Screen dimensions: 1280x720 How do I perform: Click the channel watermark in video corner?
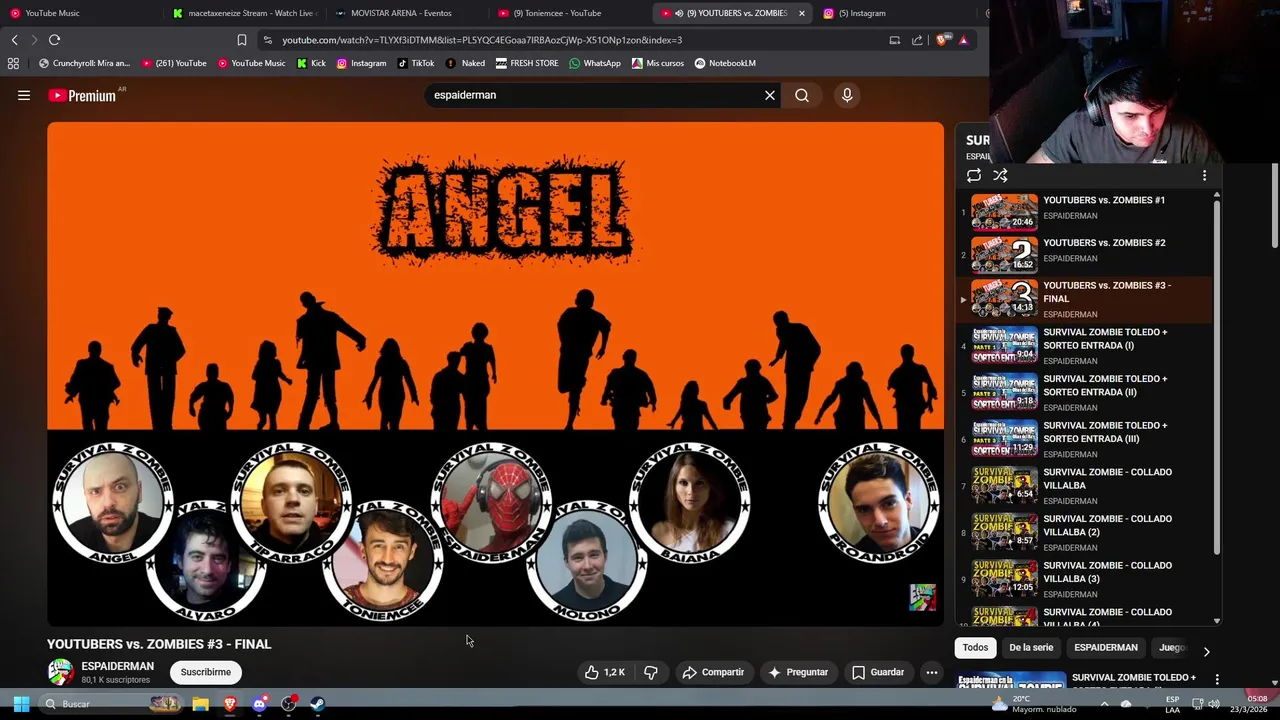coord(922,597)
